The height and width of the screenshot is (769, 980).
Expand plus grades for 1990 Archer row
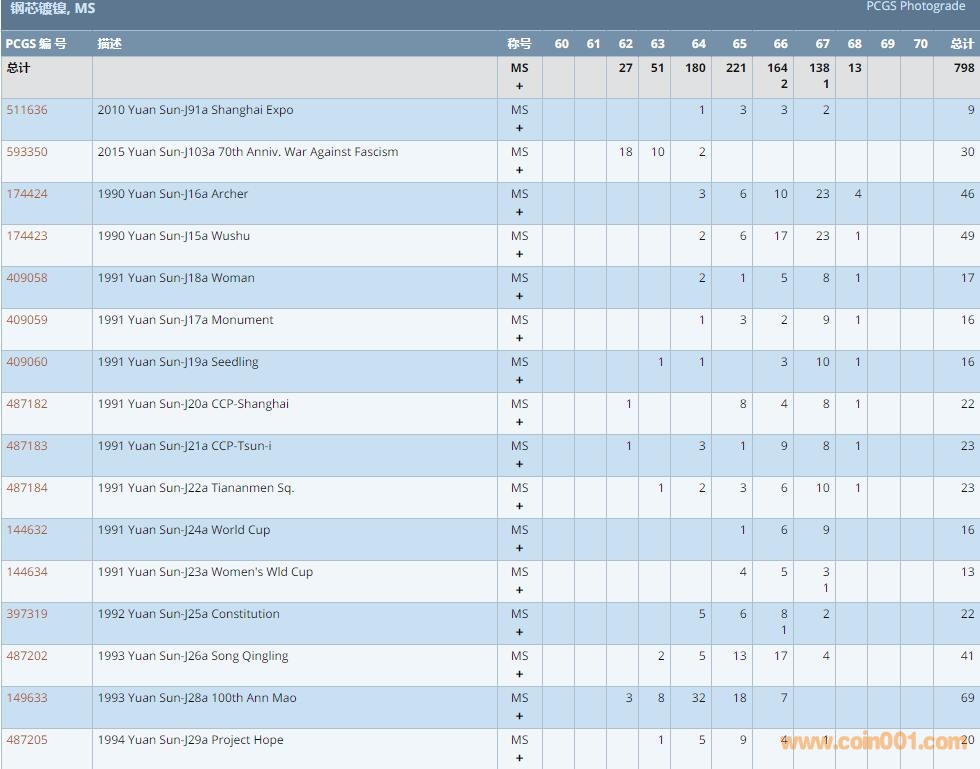tap(519, 212)
